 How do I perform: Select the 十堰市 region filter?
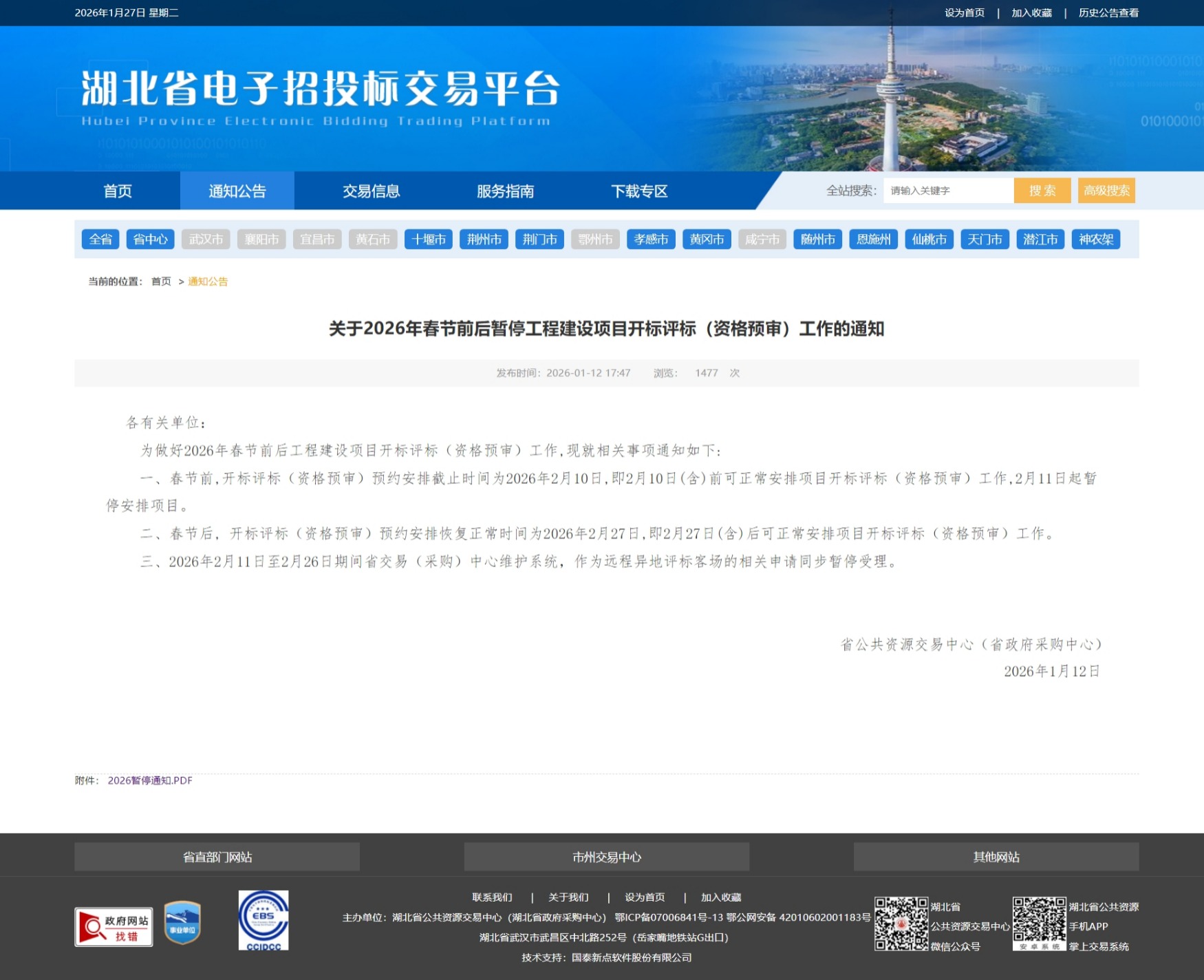pyautogui.click(x=428, y=239)
